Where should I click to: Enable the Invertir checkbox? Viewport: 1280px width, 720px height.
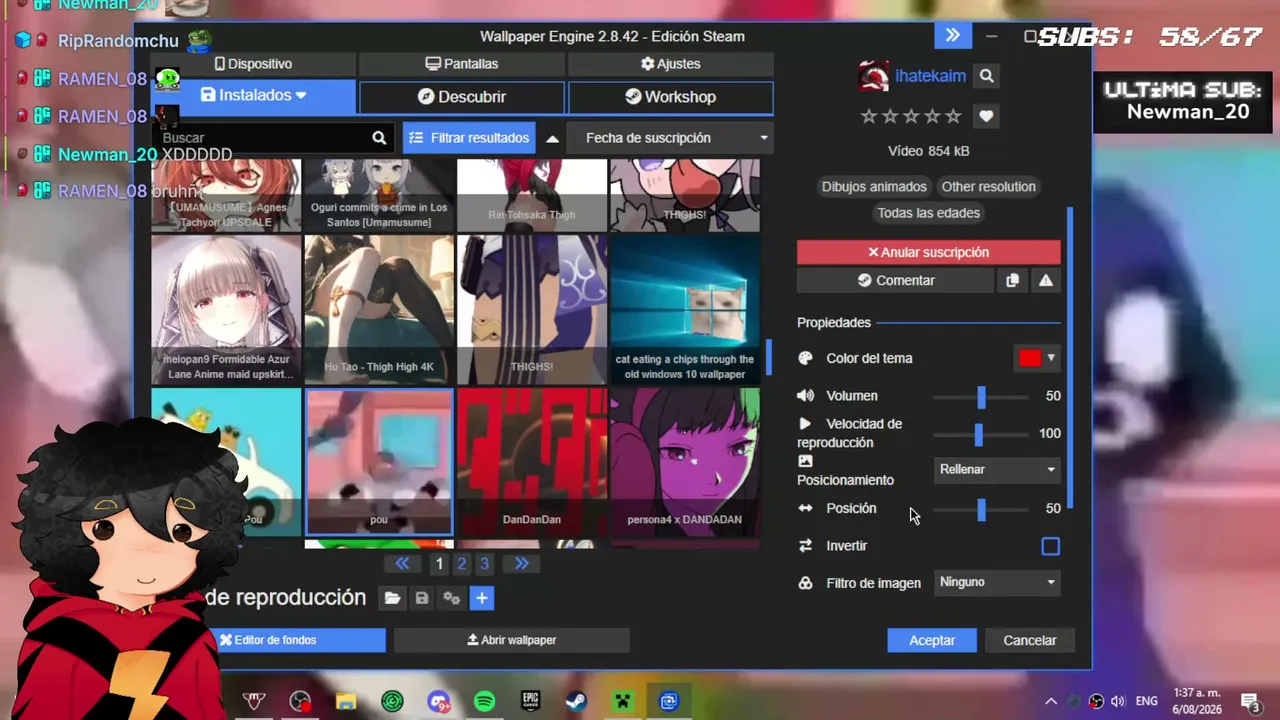point(1050,546)
